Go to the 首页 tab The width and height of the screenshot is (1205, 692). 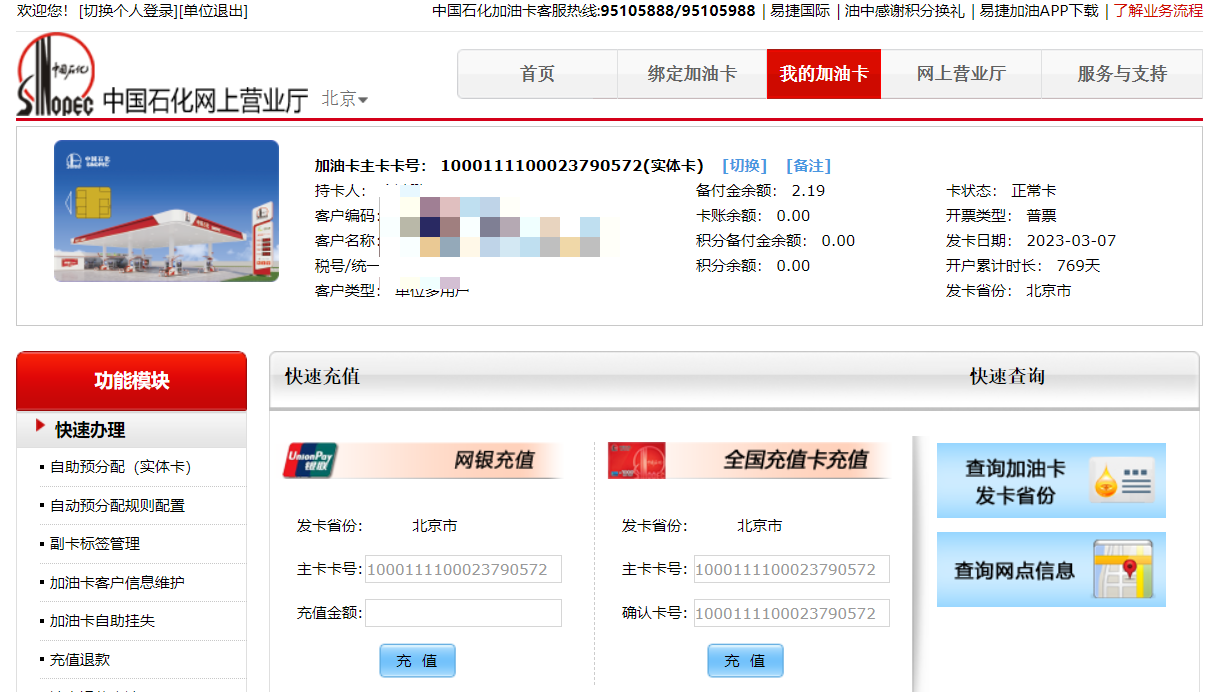pos(537,74)
